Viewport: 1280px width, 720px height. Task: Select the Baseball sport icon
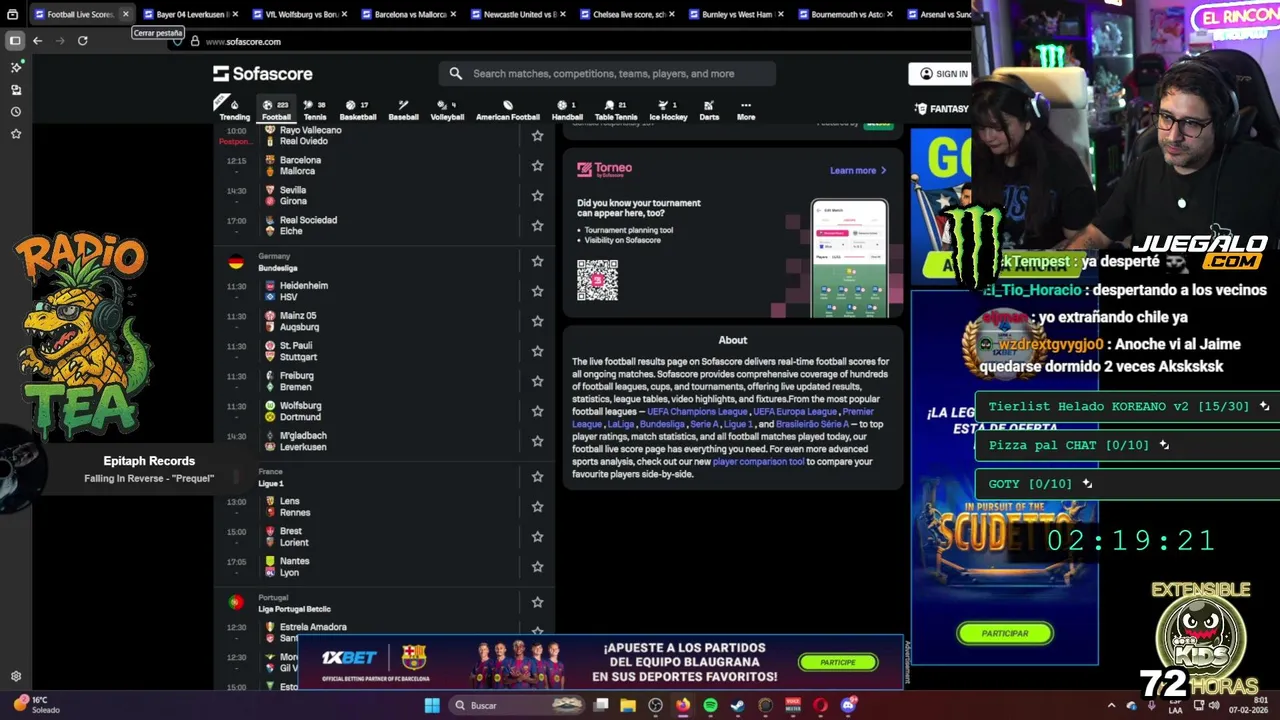(x=403, y=110)
